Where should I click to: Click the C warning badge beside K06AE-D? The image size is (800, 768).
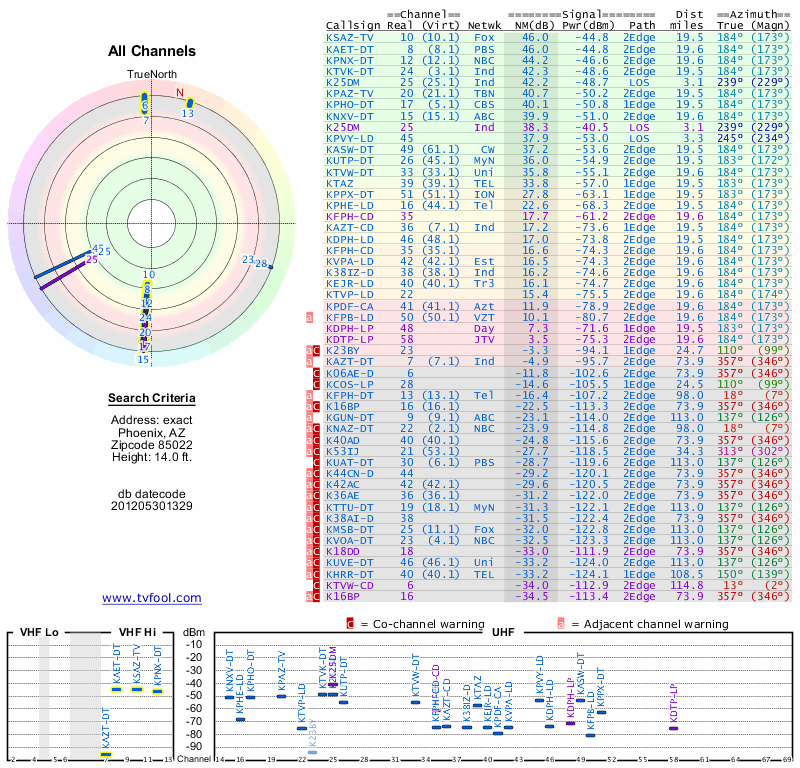point(316,373)
